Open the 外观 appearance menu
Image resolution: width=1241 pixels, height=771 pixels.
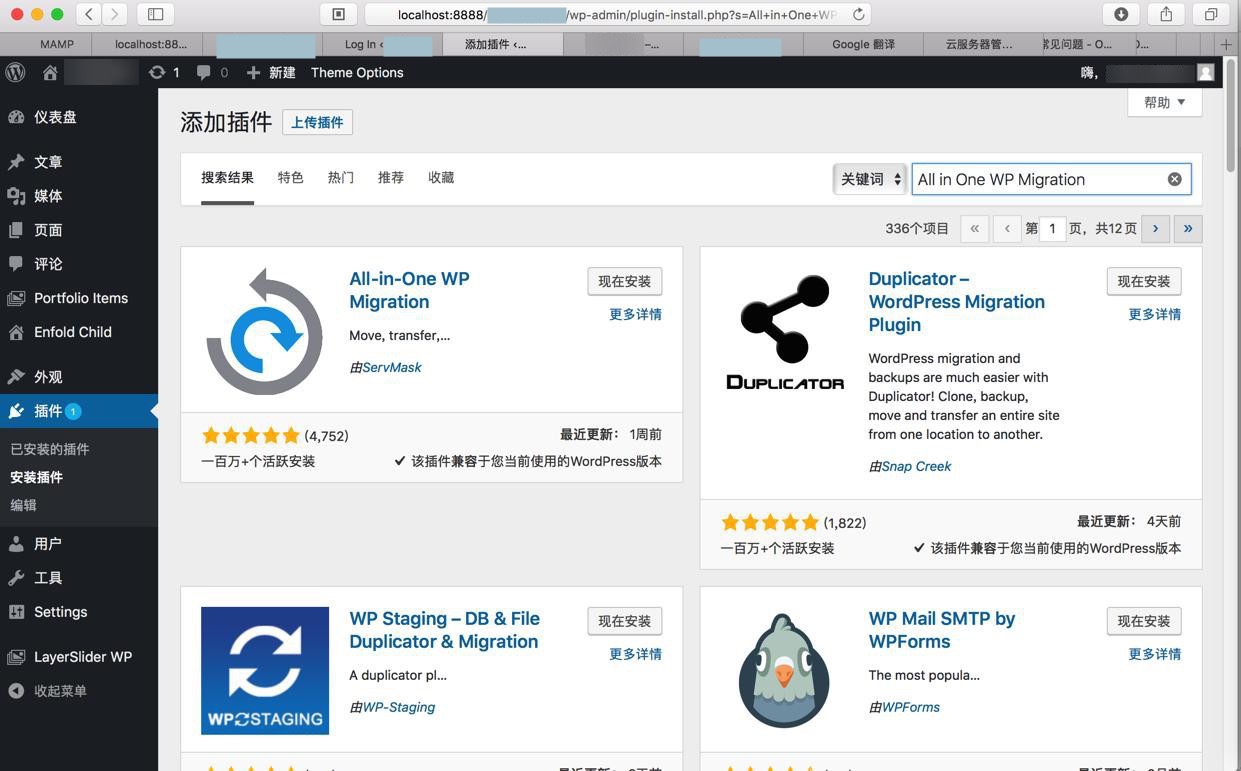pyautogui.click(x=79, y=377)
